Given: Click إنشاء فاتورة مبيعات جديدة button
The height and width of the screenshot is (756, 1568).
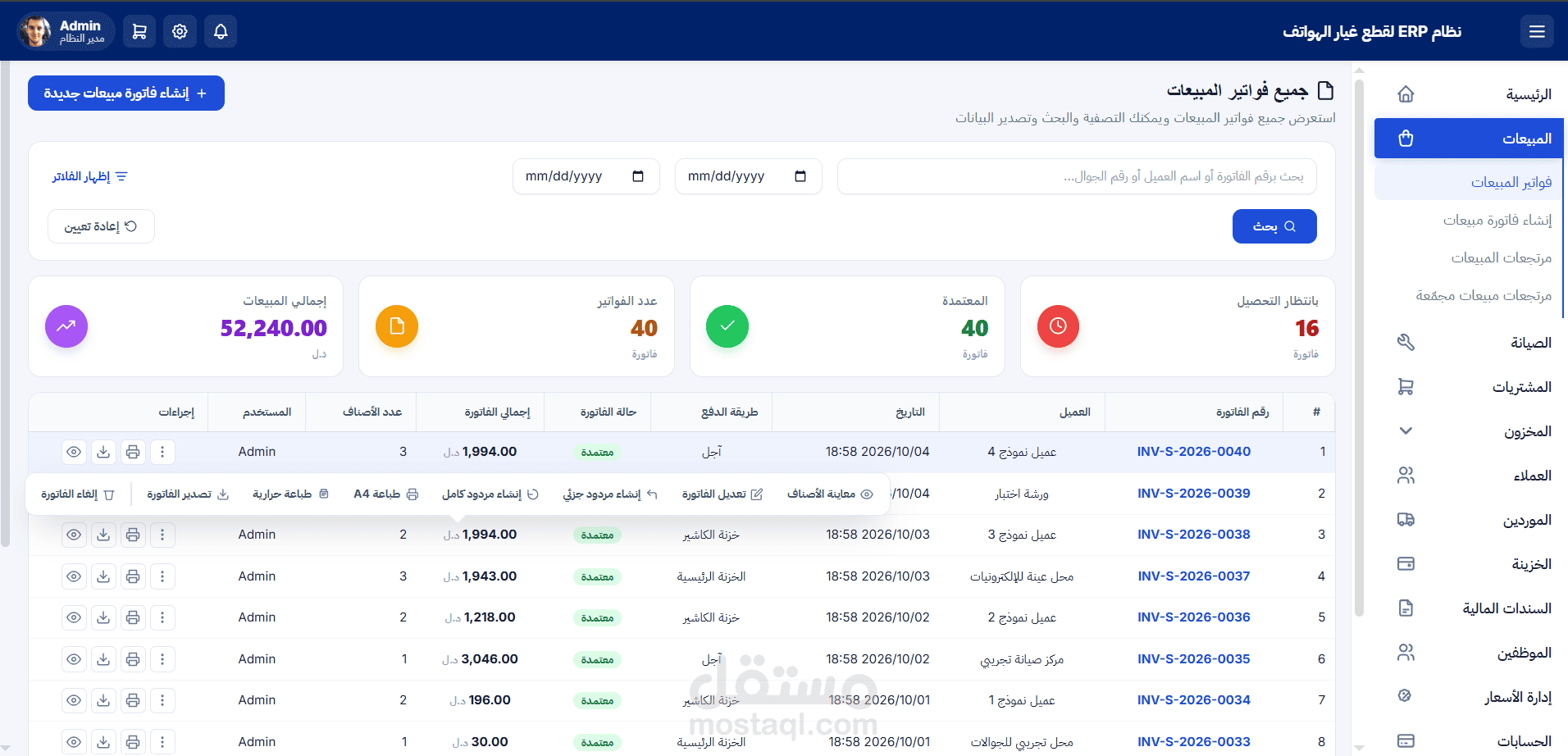Looking at the screenshot, I should point(126,93).
